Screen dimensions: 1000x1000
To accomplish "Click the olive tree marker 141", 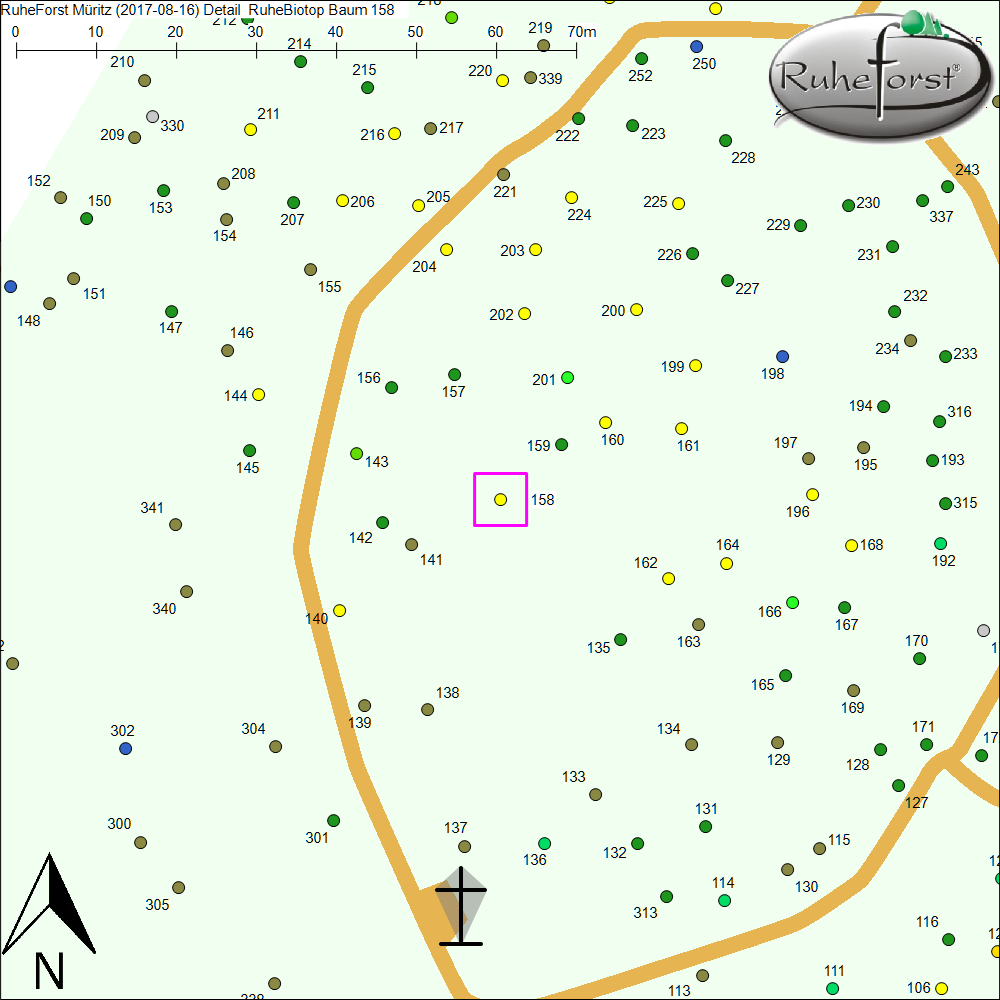I will (x=411, y=545).
